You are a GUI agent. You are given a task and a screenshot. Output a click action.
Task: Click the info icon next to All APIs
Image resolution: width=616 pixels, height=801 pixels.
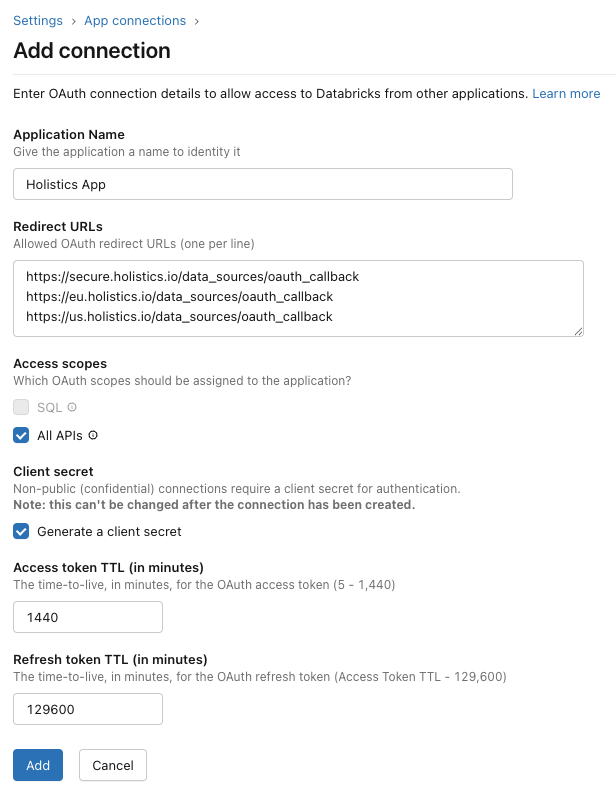(x=91, y=435)
